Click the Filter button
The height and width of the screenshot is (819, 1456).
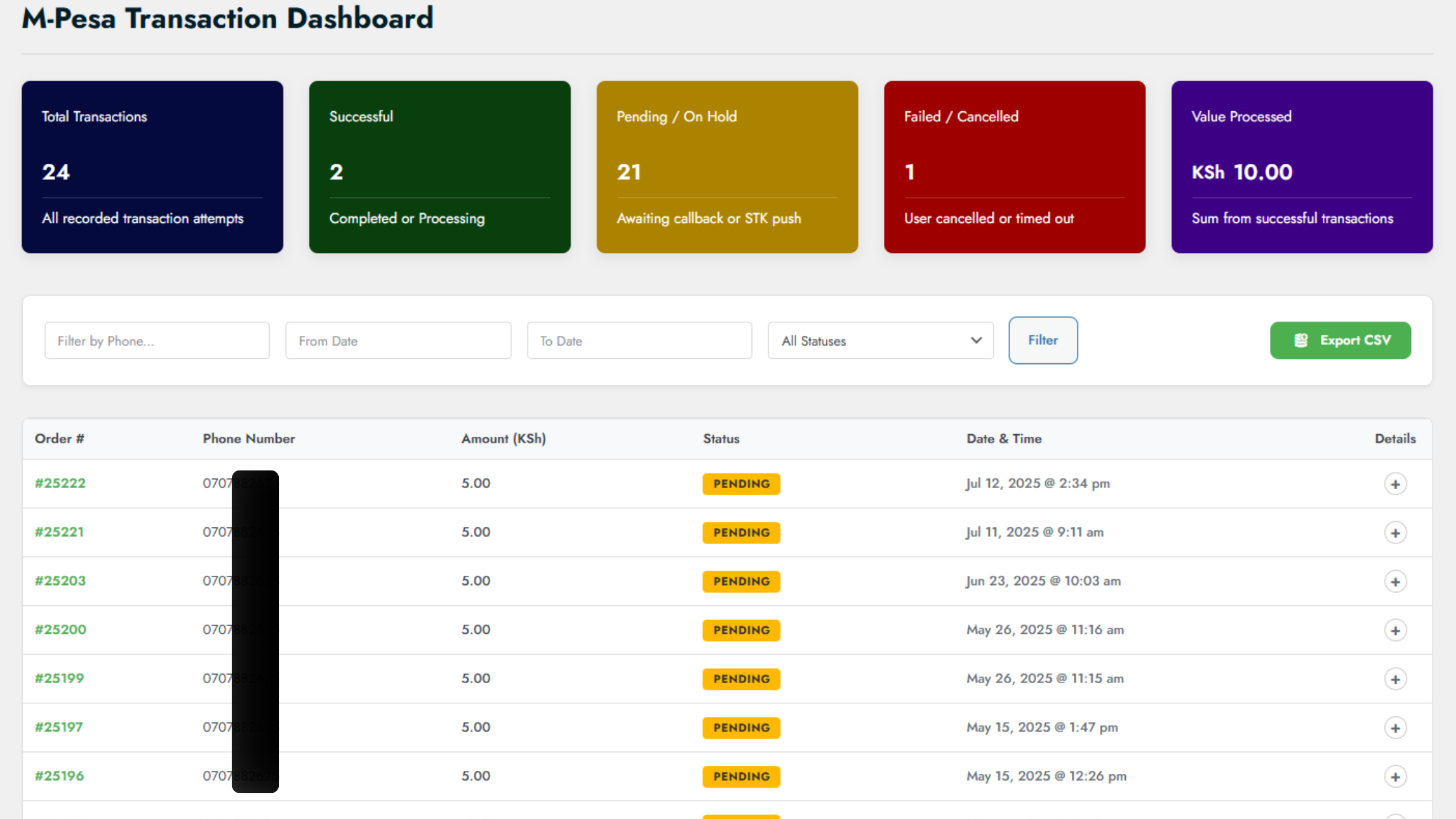[1043, 340]
